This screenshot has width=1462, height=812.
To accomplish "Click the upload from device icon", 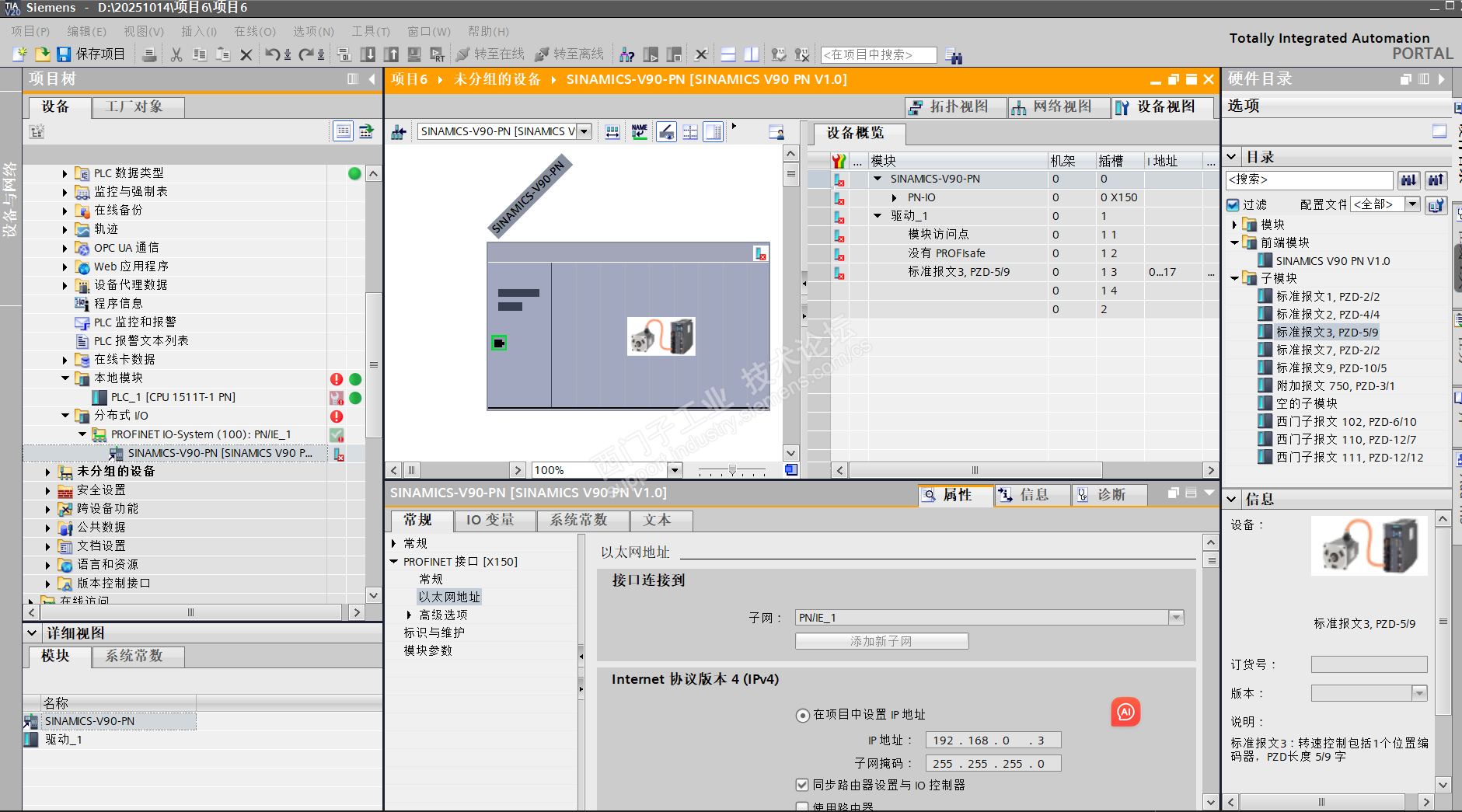I will pyautogui.click(x=391, y=54).
